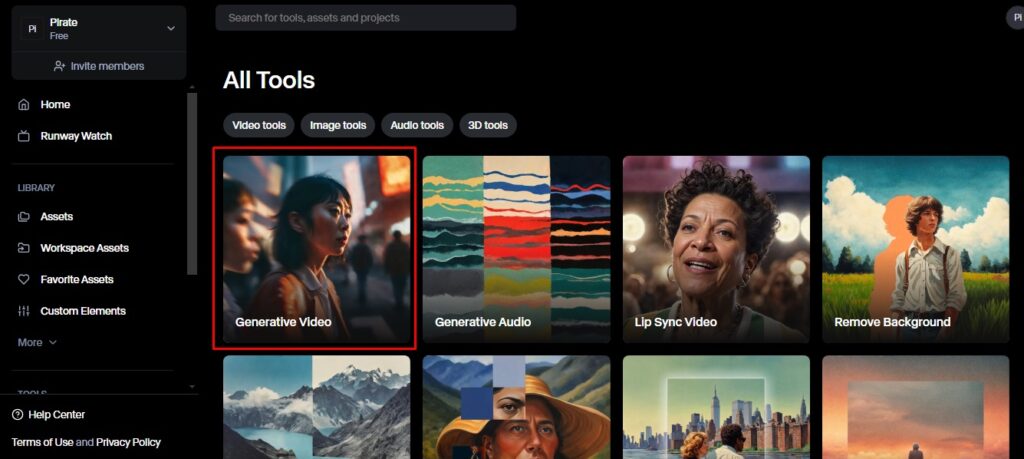The image size is (1024, 459).
Task: Open the mountain landscape tool card
Action: (x=317, y=407)
